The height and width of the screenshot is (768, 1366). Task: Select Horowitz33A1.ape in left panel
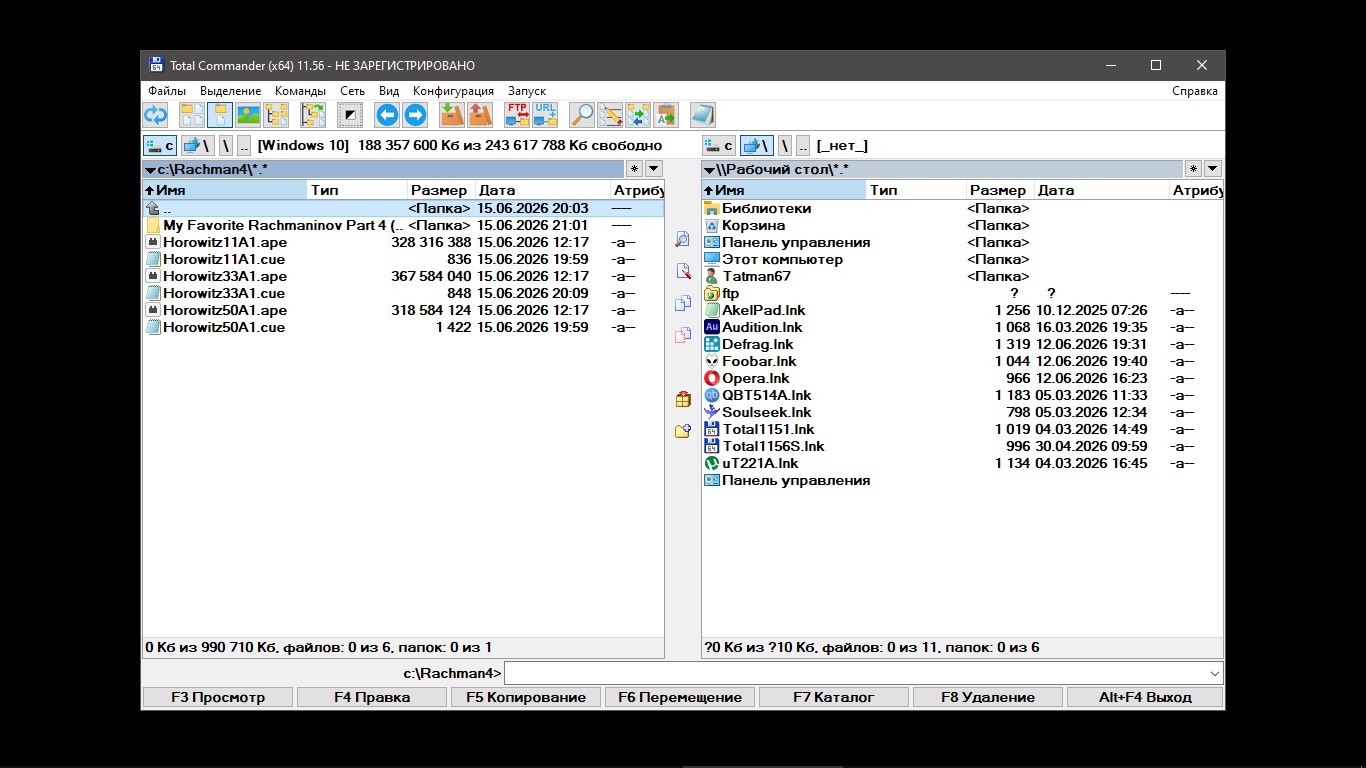403,276
